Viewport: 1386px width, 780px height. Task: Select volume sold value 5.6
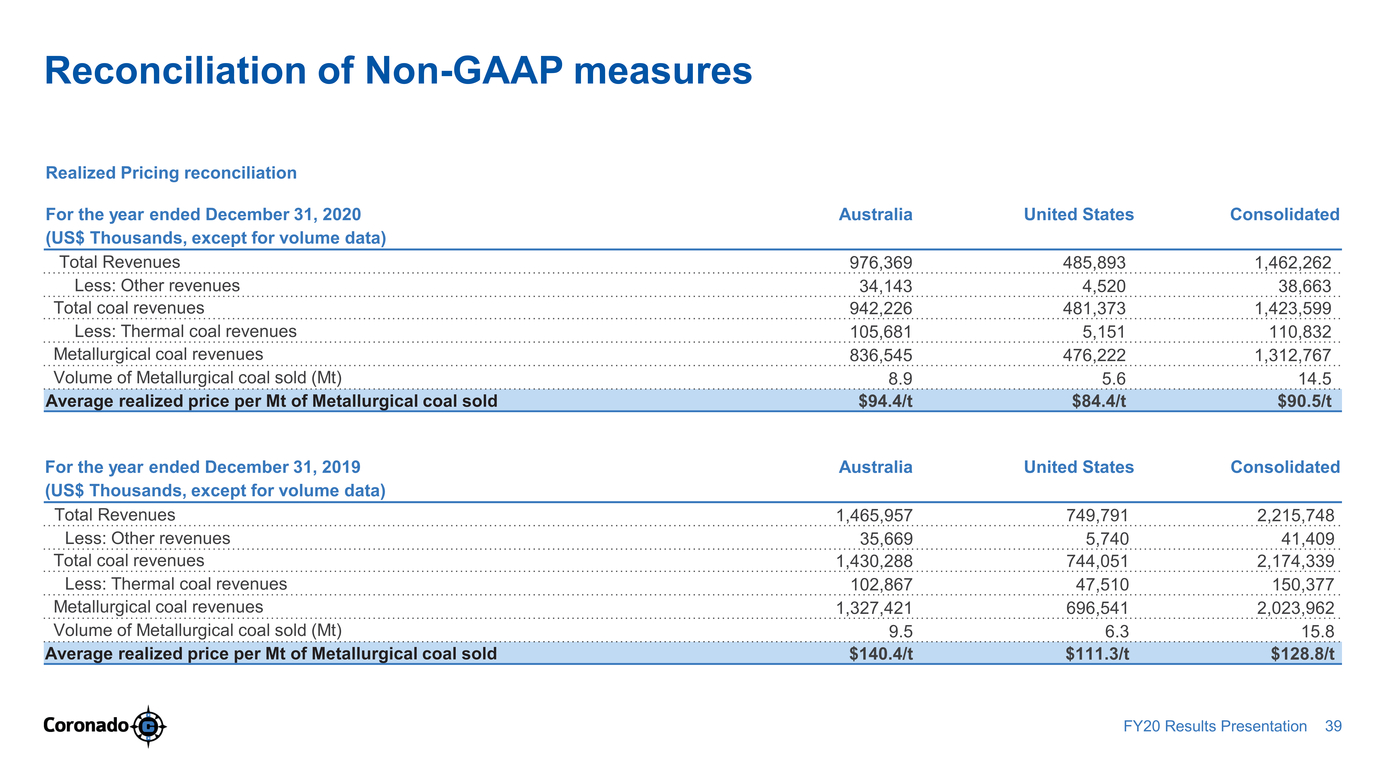tap(1114, 380)
